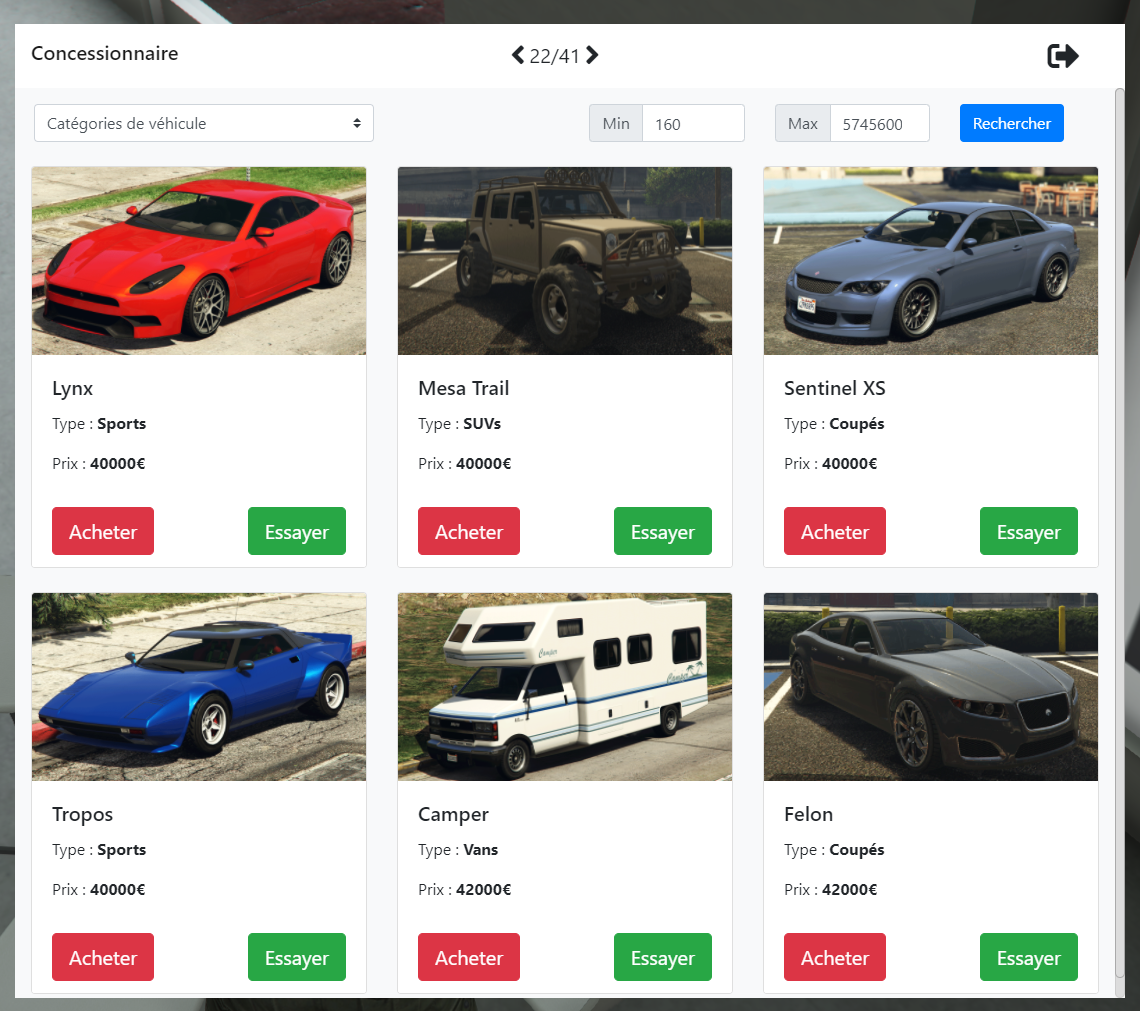The width and height of the screenshot is (1140, 1011).
Task: View the Camper vehicle photo
Action: [564, 686]
